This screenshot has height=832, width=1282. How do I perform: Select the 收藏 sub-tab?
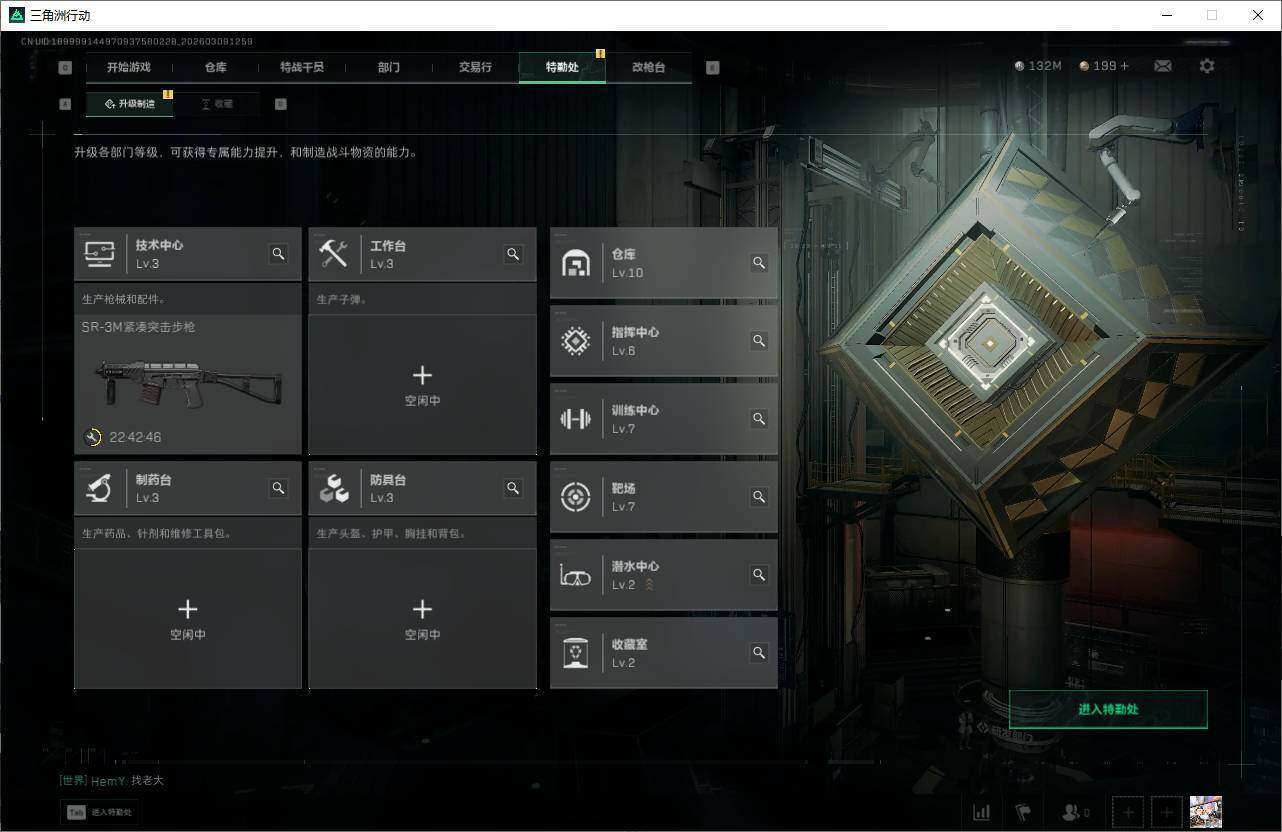coord(216,103)
